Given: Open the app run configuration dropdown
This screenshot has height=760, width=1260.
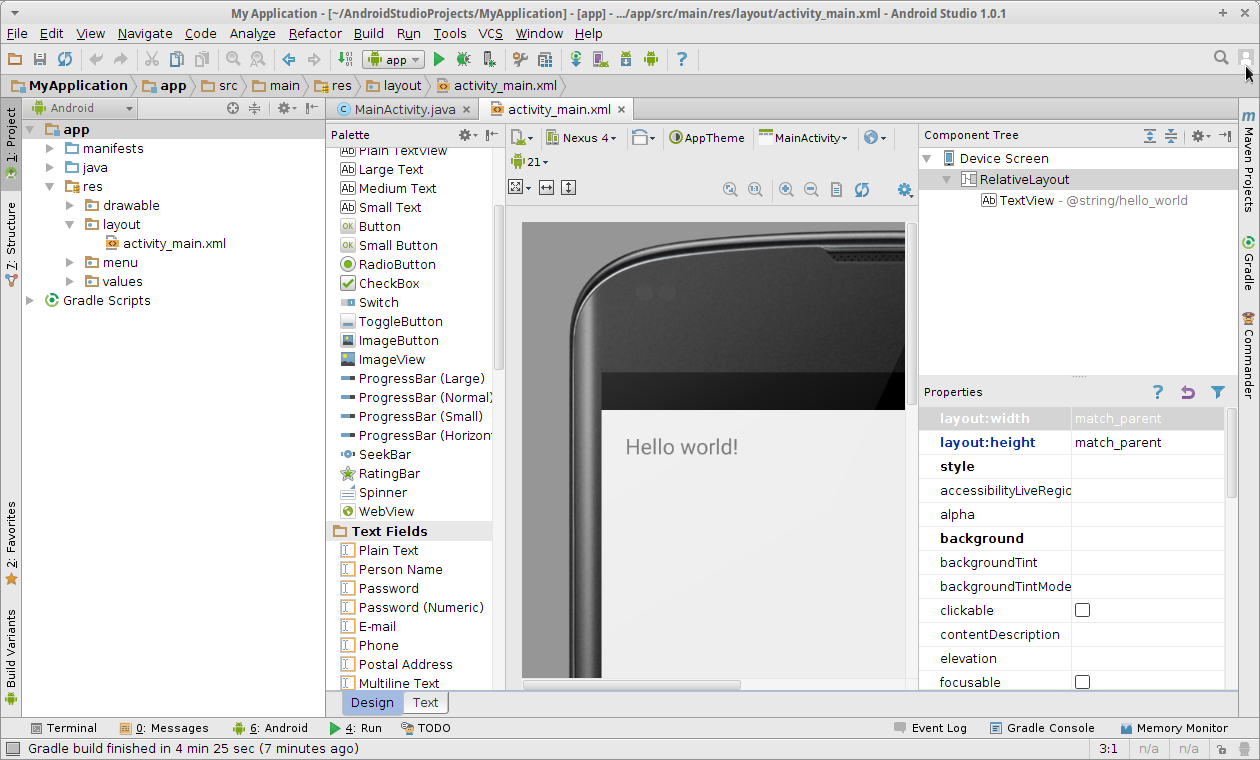Looking at the screenshot, I should point(393,60).
